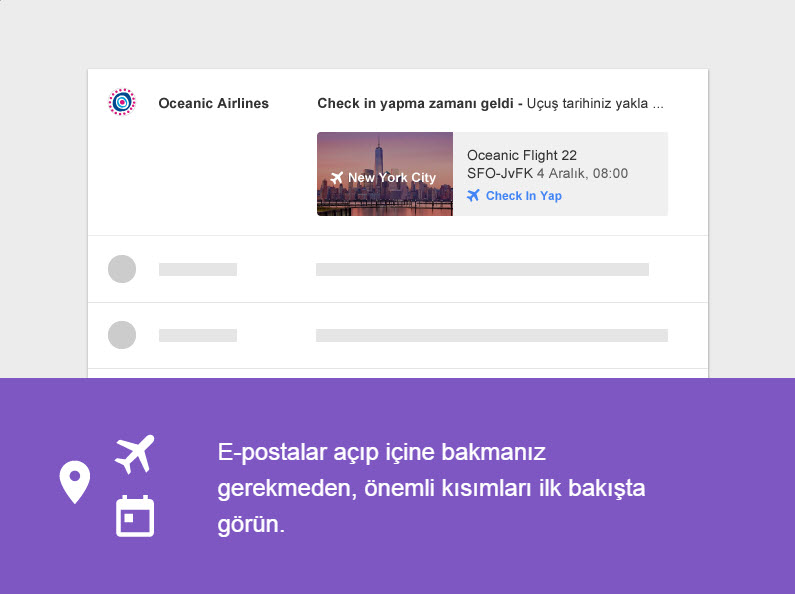Click the white airplane icon in purple banner
Image resolution: width=795 pixels, height=594 pixels.
(x=135, y=454)
